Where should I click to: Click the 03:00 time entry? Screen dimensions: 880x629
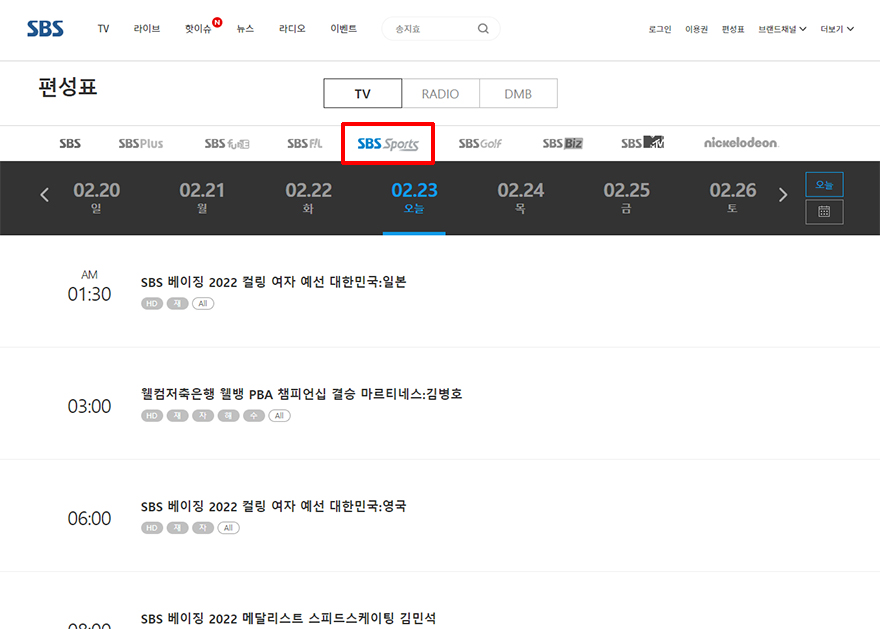[x=89, y=406]
